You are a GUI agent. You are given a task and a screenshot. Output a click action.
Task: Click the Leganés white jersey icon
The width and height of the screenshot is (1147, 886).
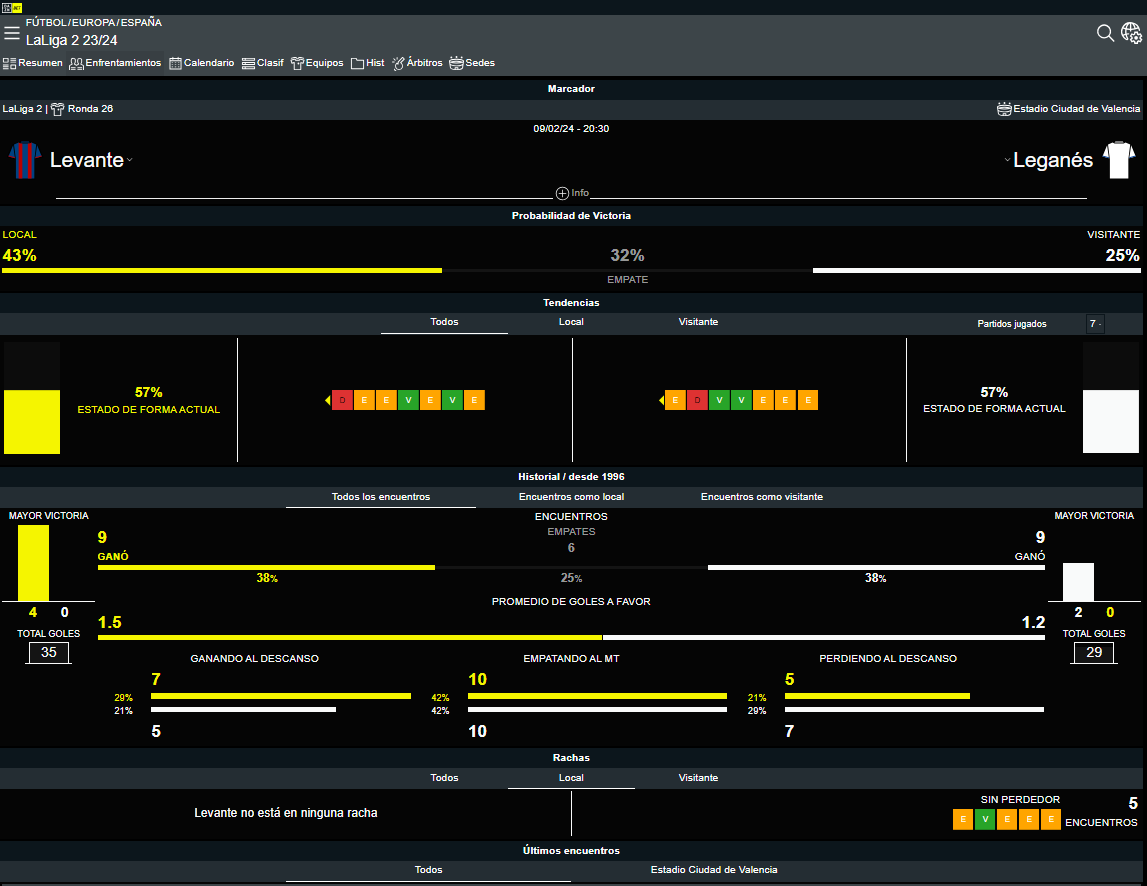click(x=1118, y=160)
